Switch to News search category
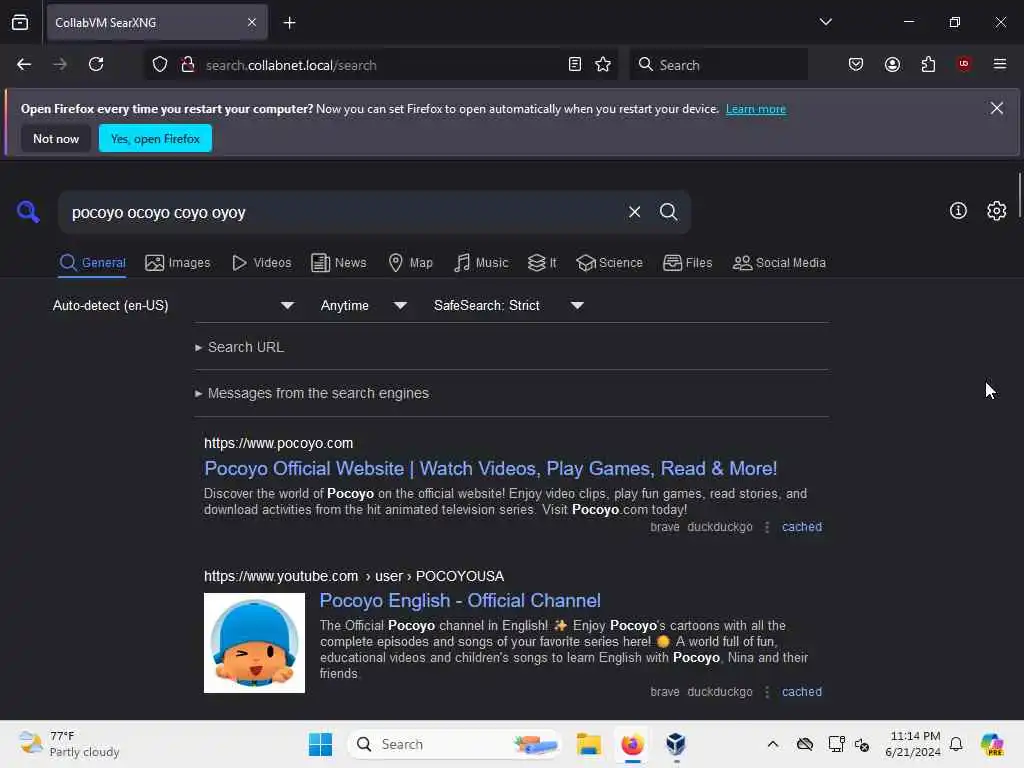The height and width of the screenshot is (768, 1024). tap(339, 263)
